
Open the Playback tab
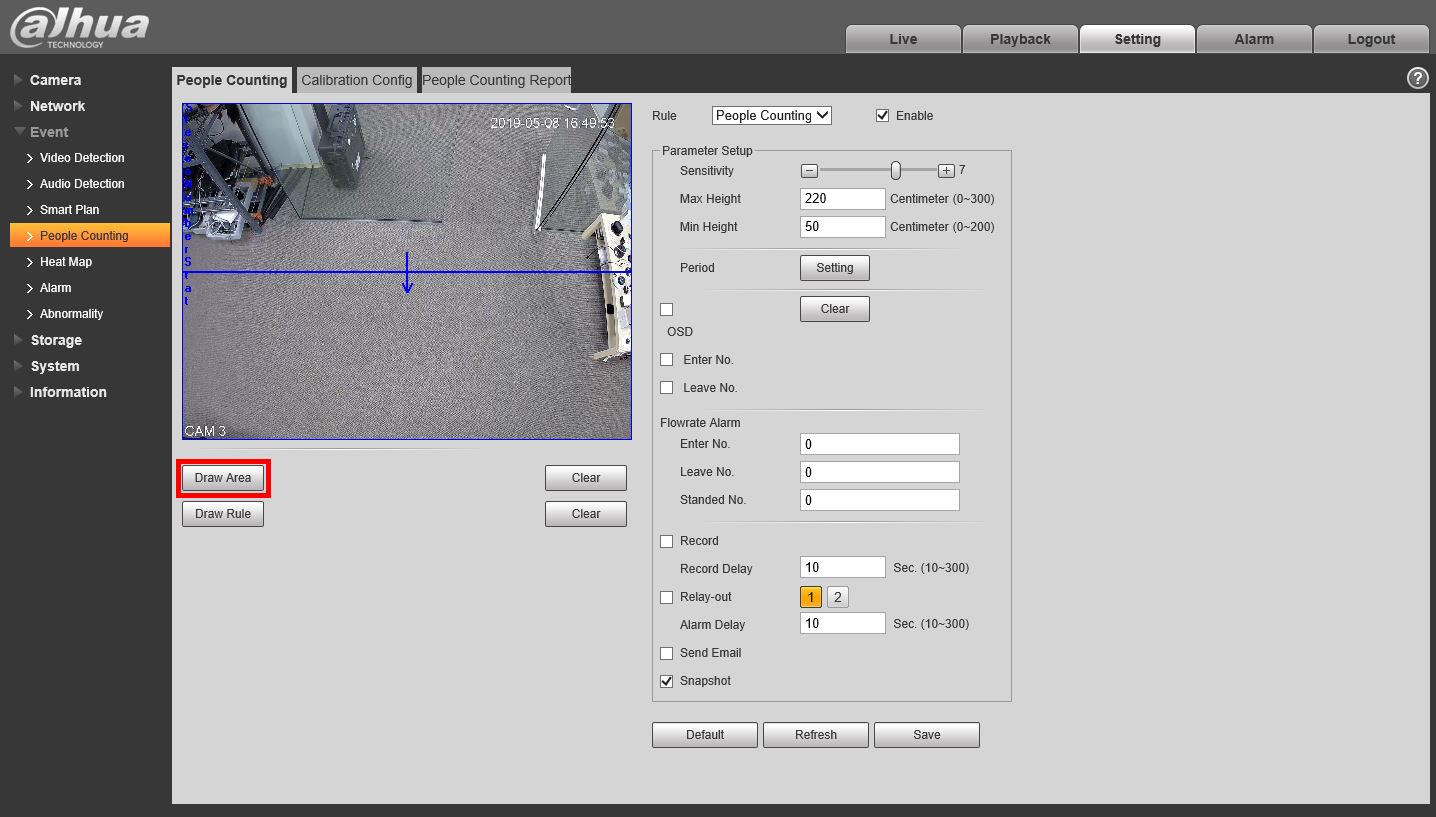coord(1020,39)
